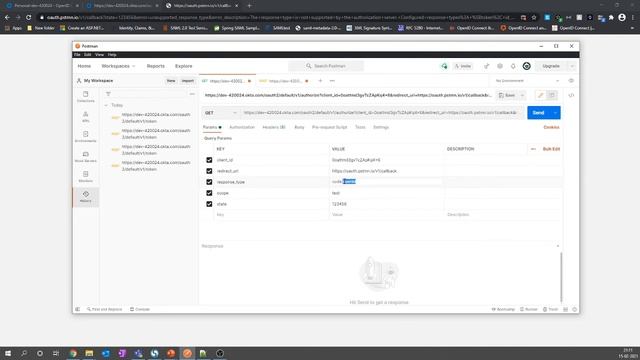Click the Search Postman field
This screenshot has width=640, height=360.
point(326,66)
